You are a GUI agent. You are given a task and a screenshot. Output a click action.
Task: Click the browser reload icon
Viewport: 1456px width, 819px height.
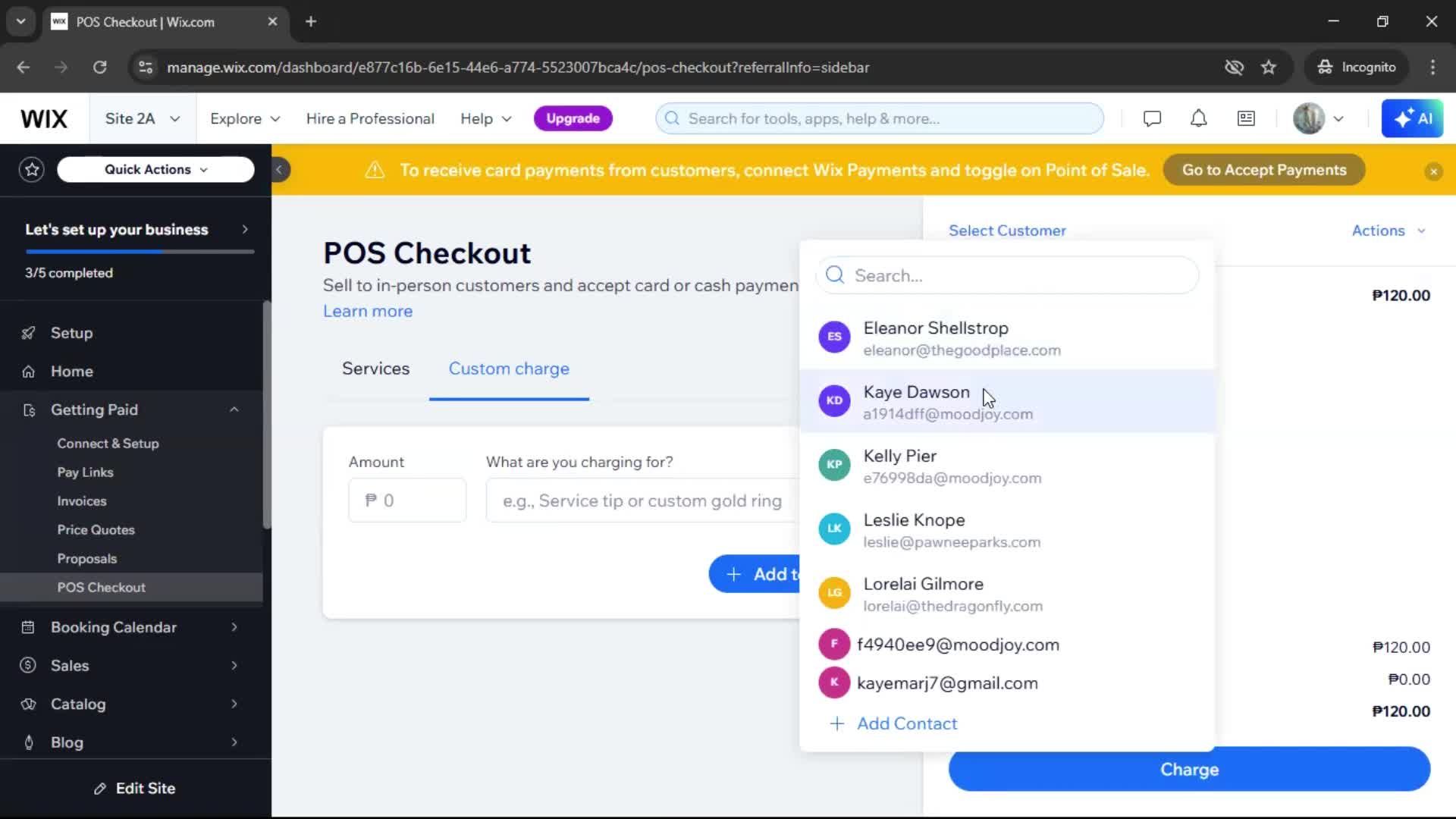99,67
